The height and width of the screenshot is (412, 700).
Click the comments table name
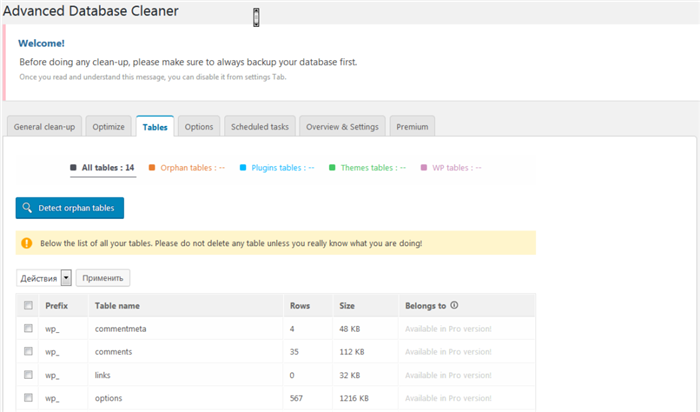pyautogui.click(x=113, y=352)
